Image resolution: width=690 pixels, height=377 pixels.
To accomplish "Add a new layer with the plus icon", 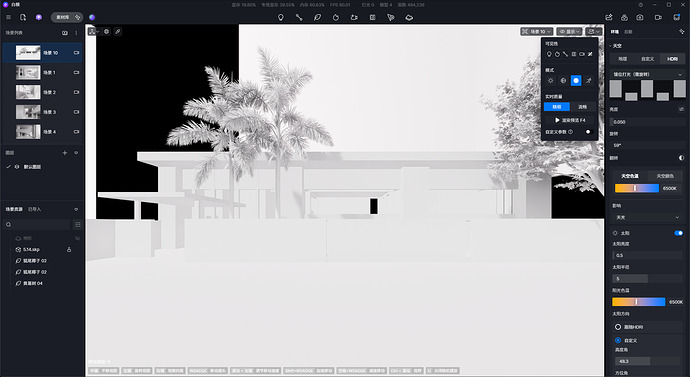I will (65, 153).
